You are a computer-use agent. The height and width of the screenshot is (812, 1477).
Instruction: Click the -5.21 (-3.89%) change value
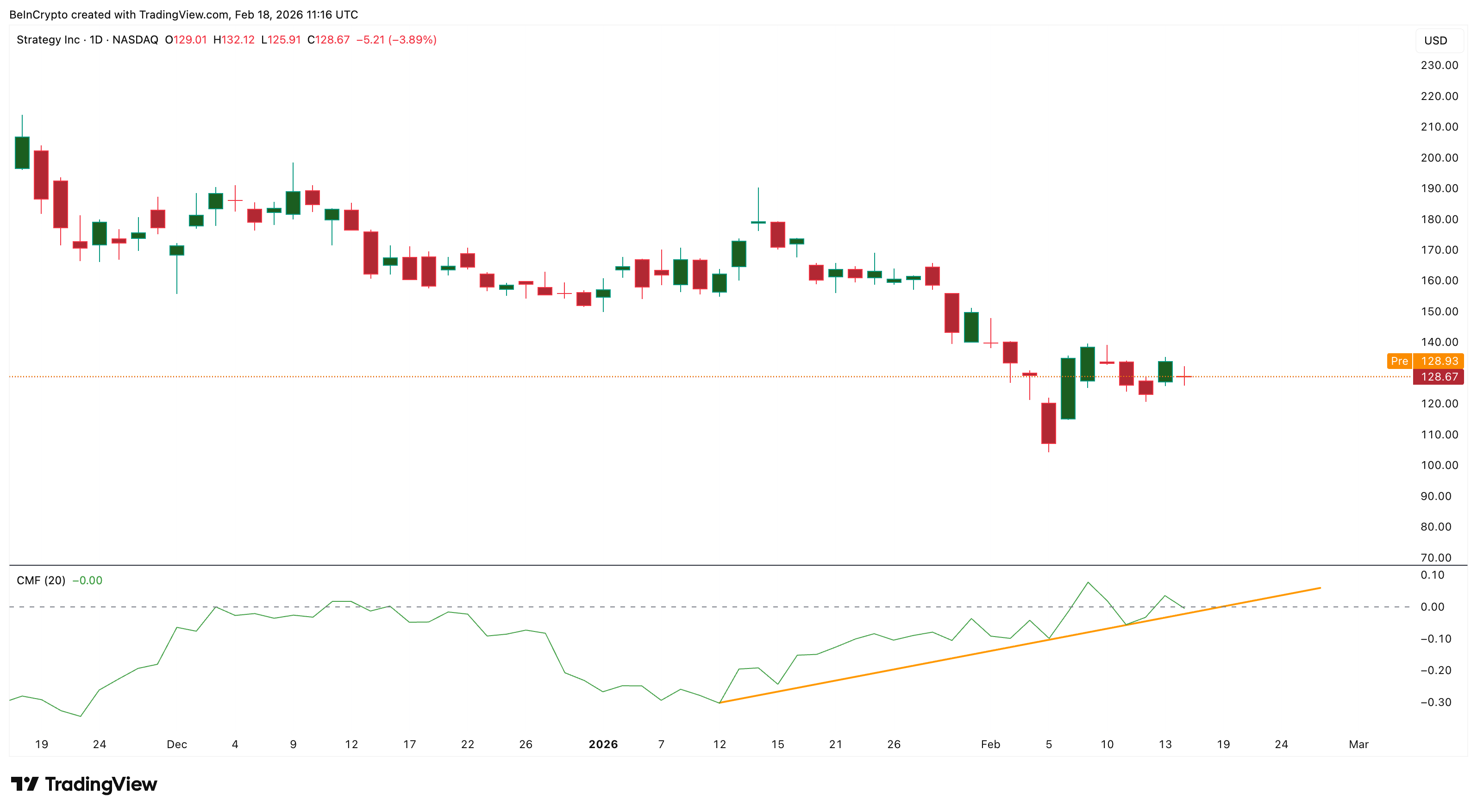point(396,39)
